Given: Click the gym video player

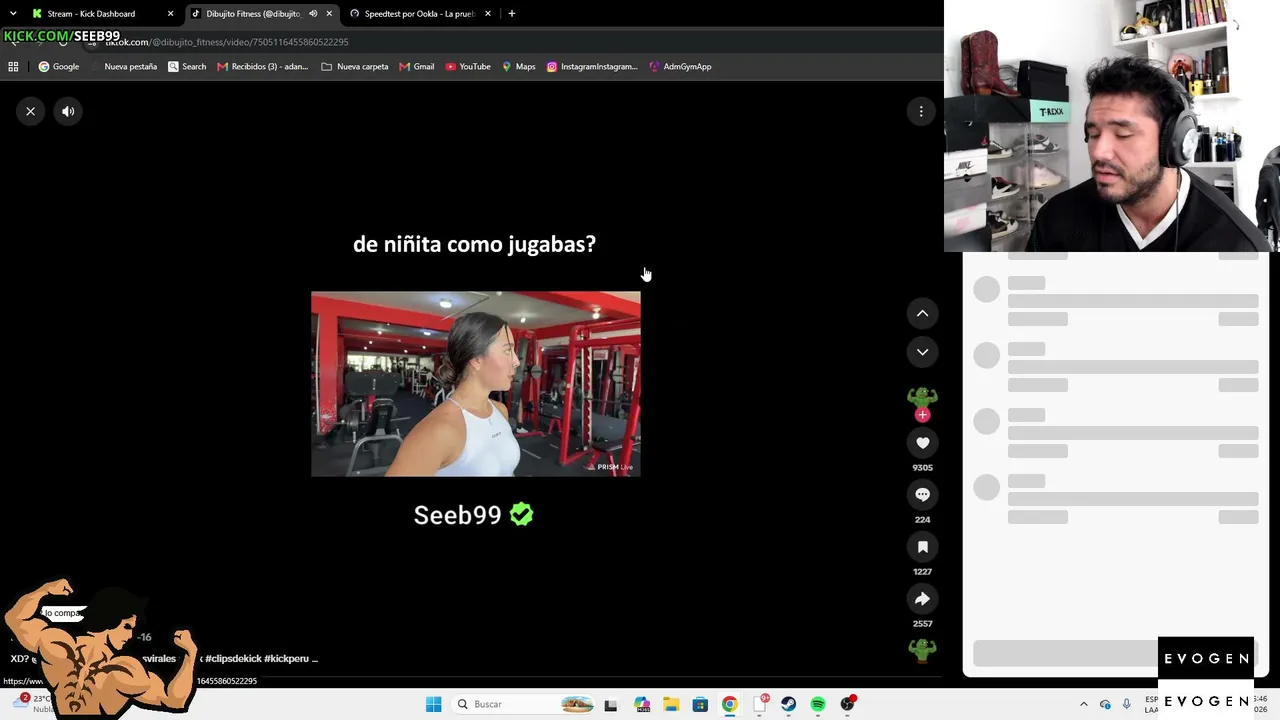Looking at the screenshot, I should (476, 384).
